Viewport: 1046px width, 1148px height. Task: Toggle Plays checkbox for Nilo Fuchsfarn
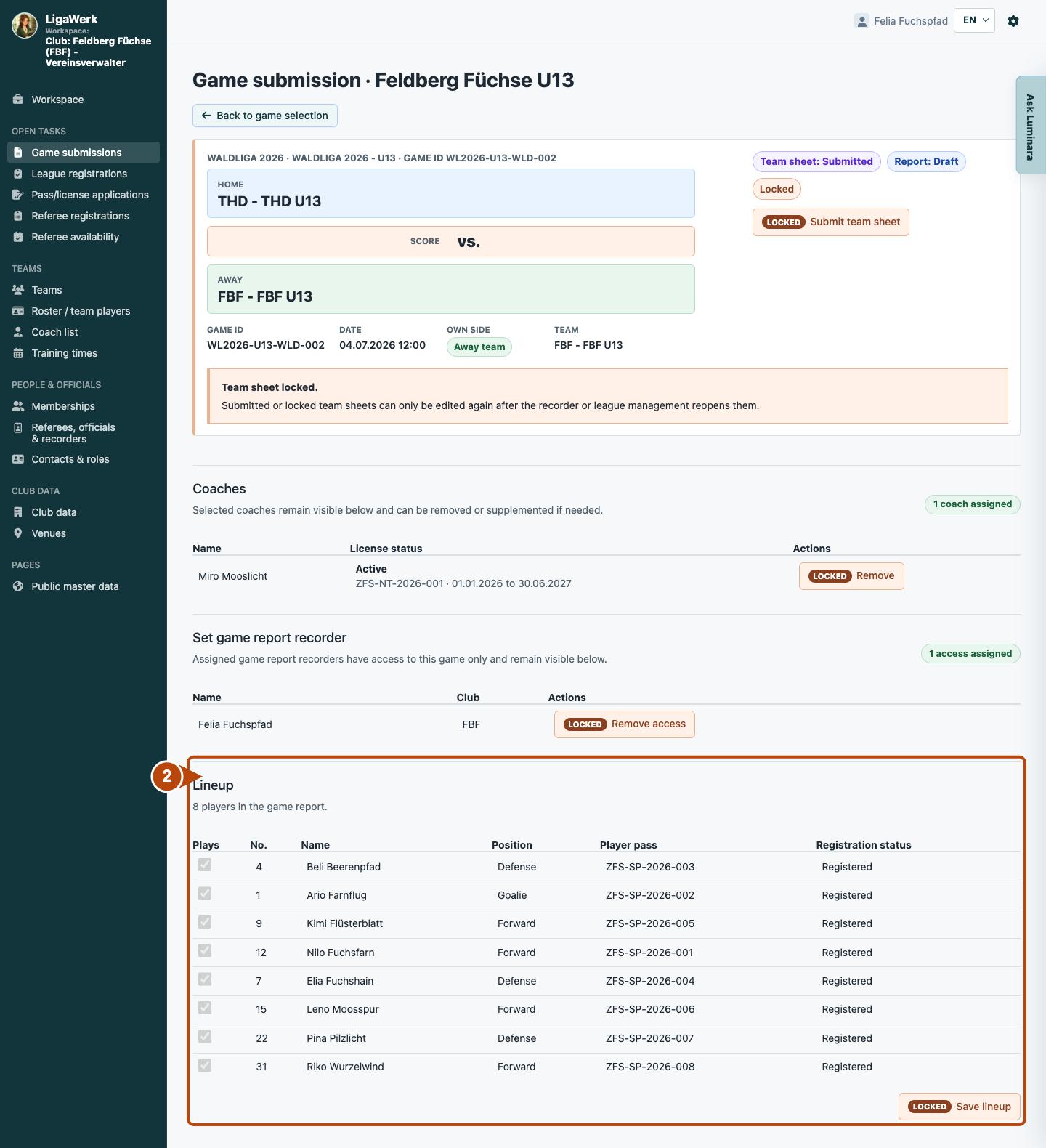click(x=205, y=950)
